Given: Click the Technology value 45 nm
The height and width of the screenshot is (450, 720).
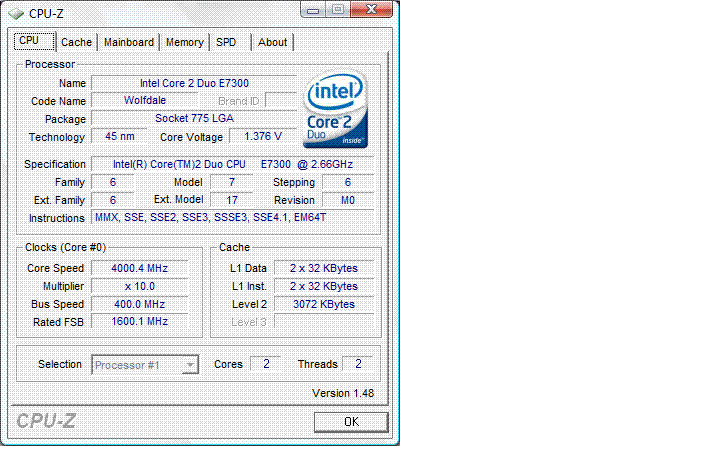Looking at the screenshot, I should click(x=119, y=136).
